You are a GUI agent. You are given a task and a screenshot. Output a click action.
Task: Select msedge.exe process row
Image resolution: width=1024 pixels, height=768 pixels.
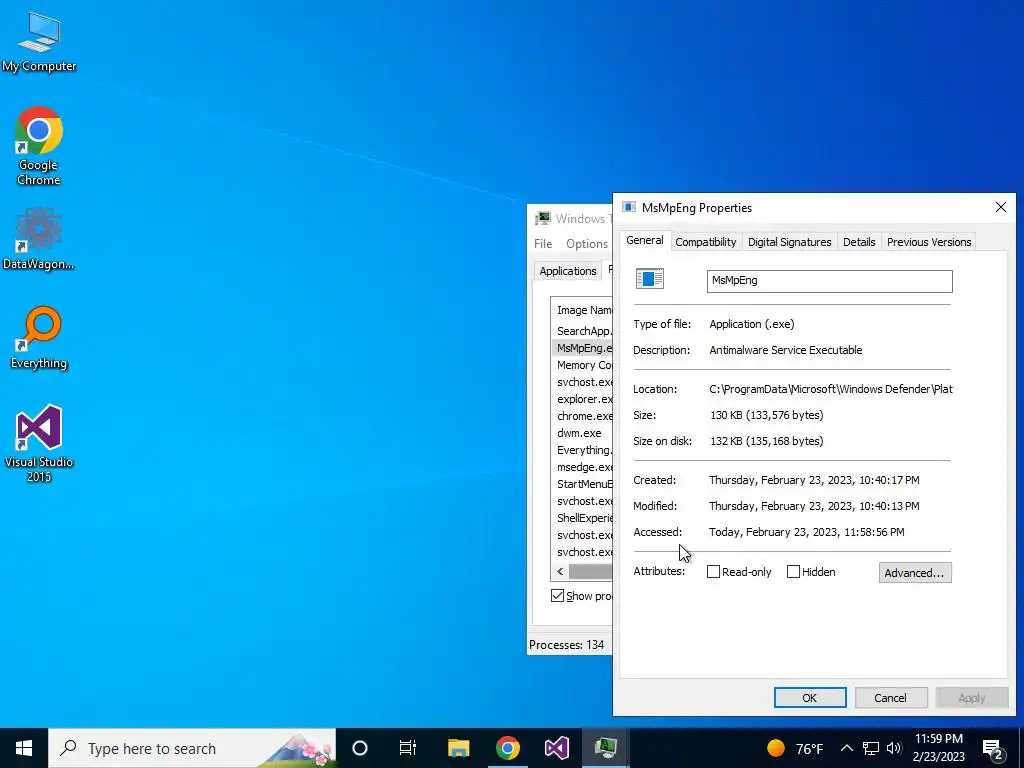tap(584, 467)
